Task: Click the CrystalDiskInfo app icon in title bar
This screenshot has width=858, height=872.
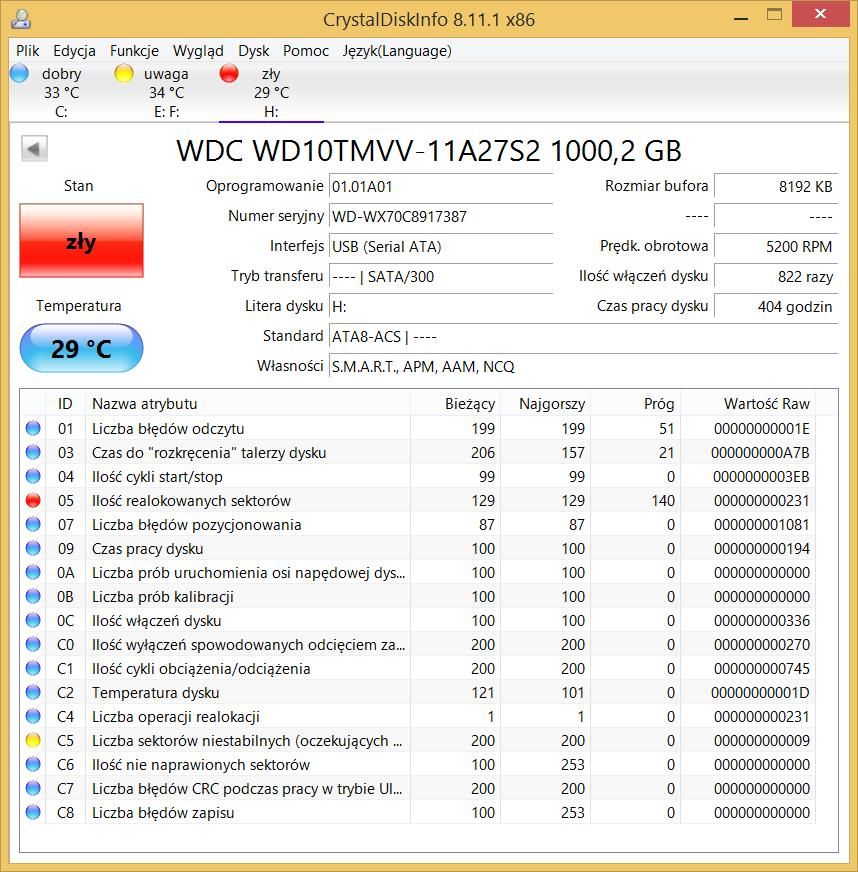Action: 21,19
